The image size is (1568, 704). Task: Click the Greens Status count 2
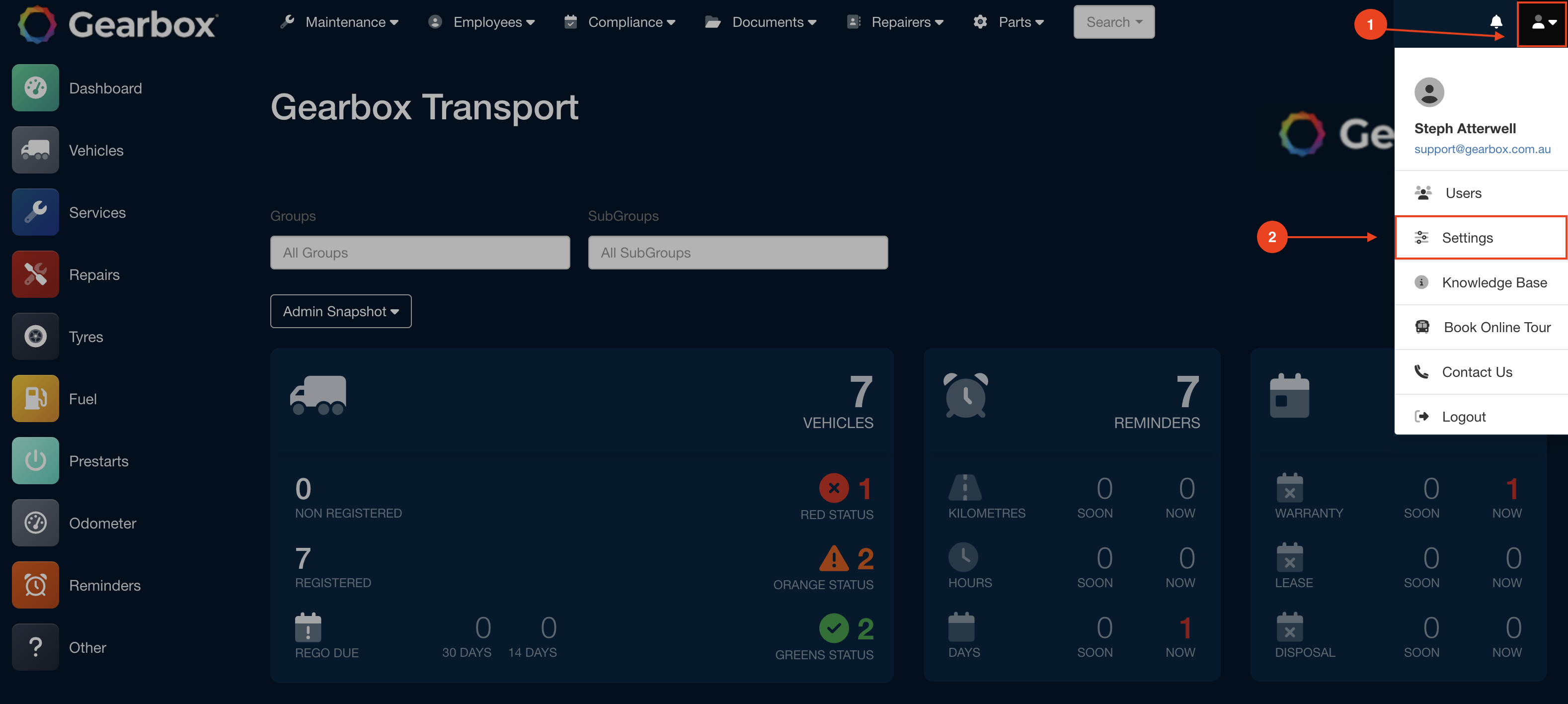coord(865,628)
